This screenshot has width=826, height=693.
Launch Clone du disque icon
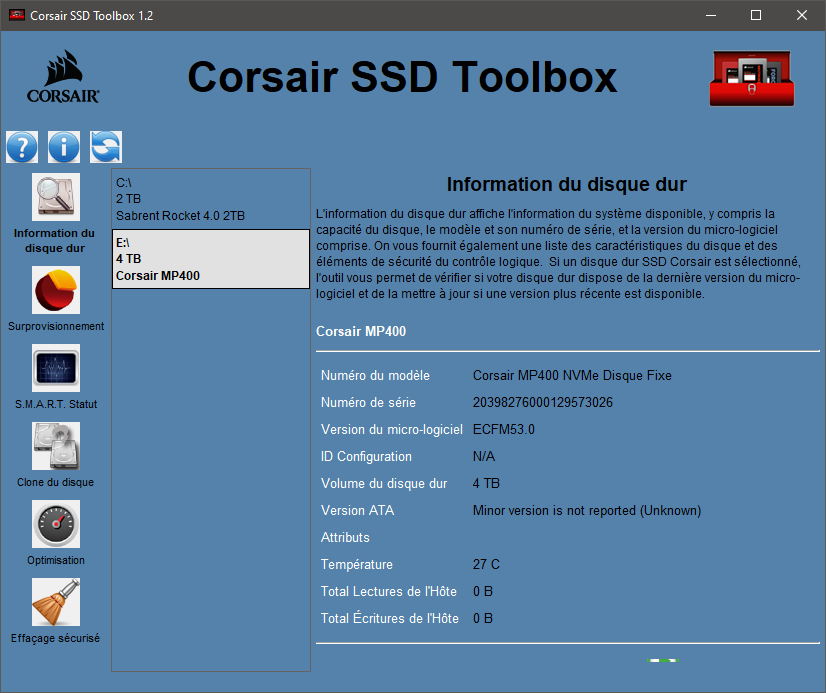[56, 446]
